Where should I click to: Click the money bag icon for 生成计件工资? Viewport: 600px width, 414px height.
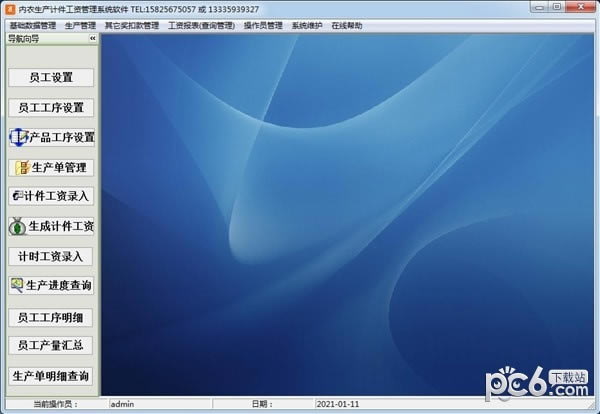(x=19, y=226)
